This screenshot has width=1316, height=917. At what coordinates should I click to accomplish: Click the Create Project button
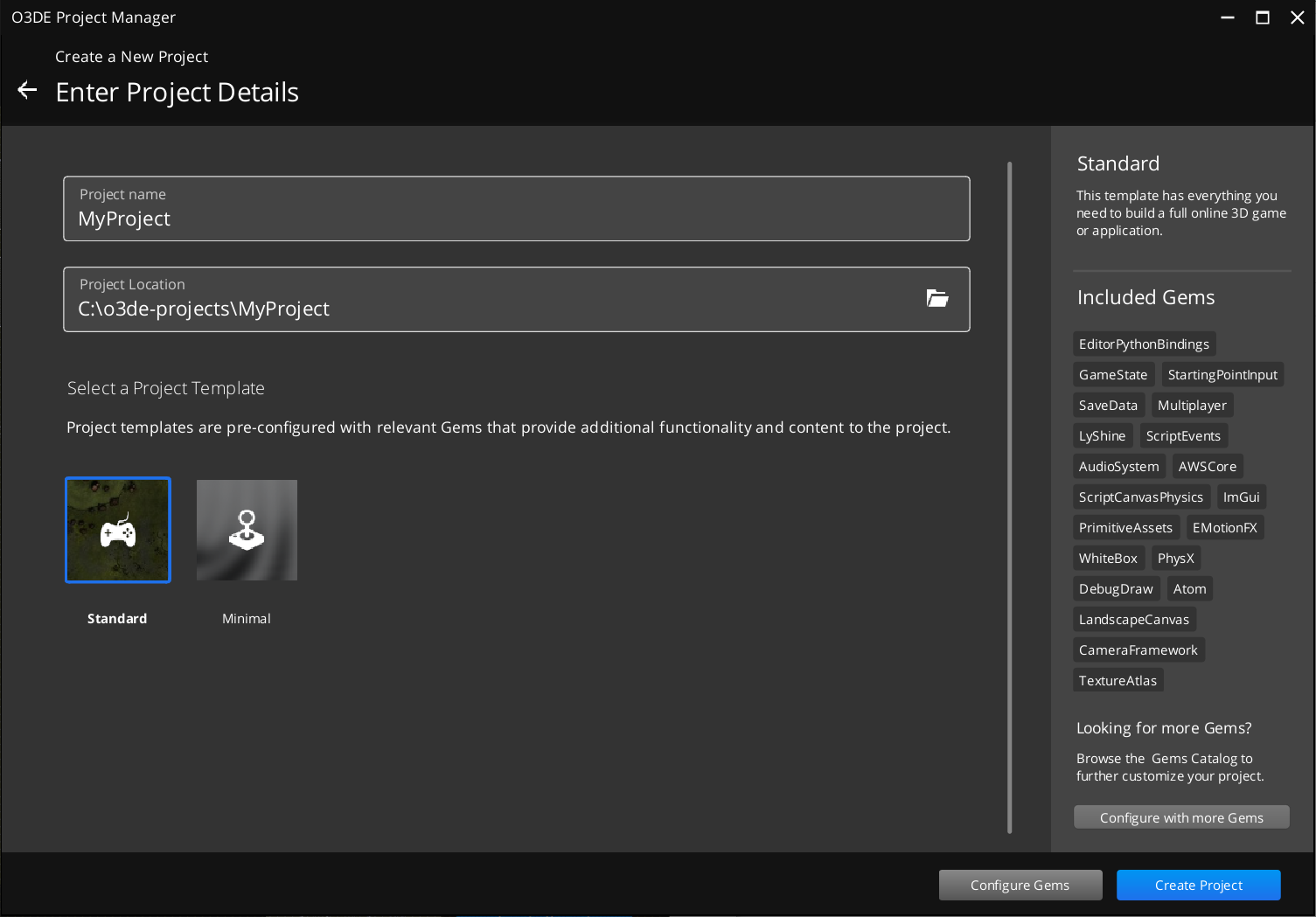pos(1198,885)
